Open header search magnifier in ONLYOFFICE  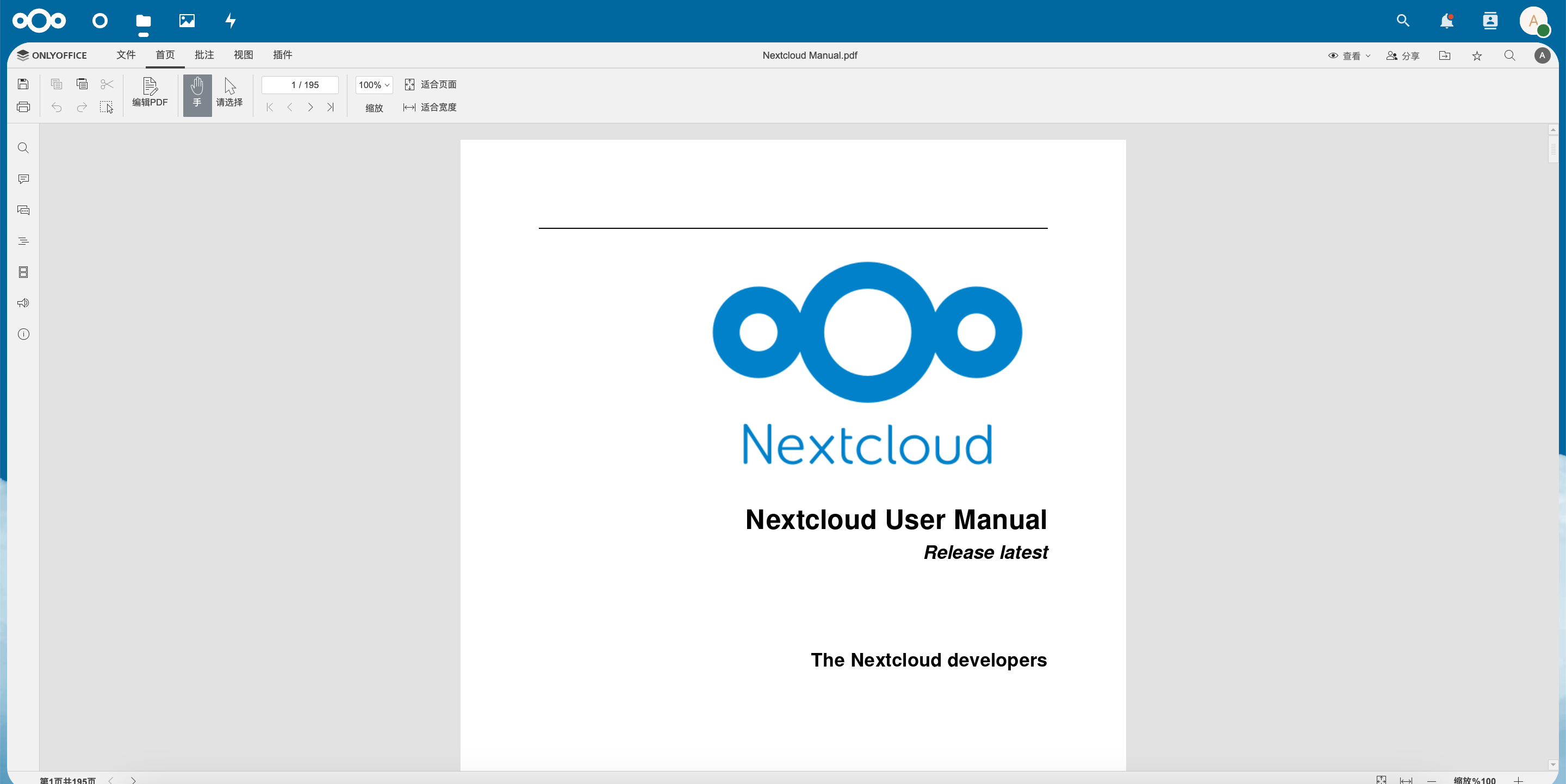(x=1509, y=55)
